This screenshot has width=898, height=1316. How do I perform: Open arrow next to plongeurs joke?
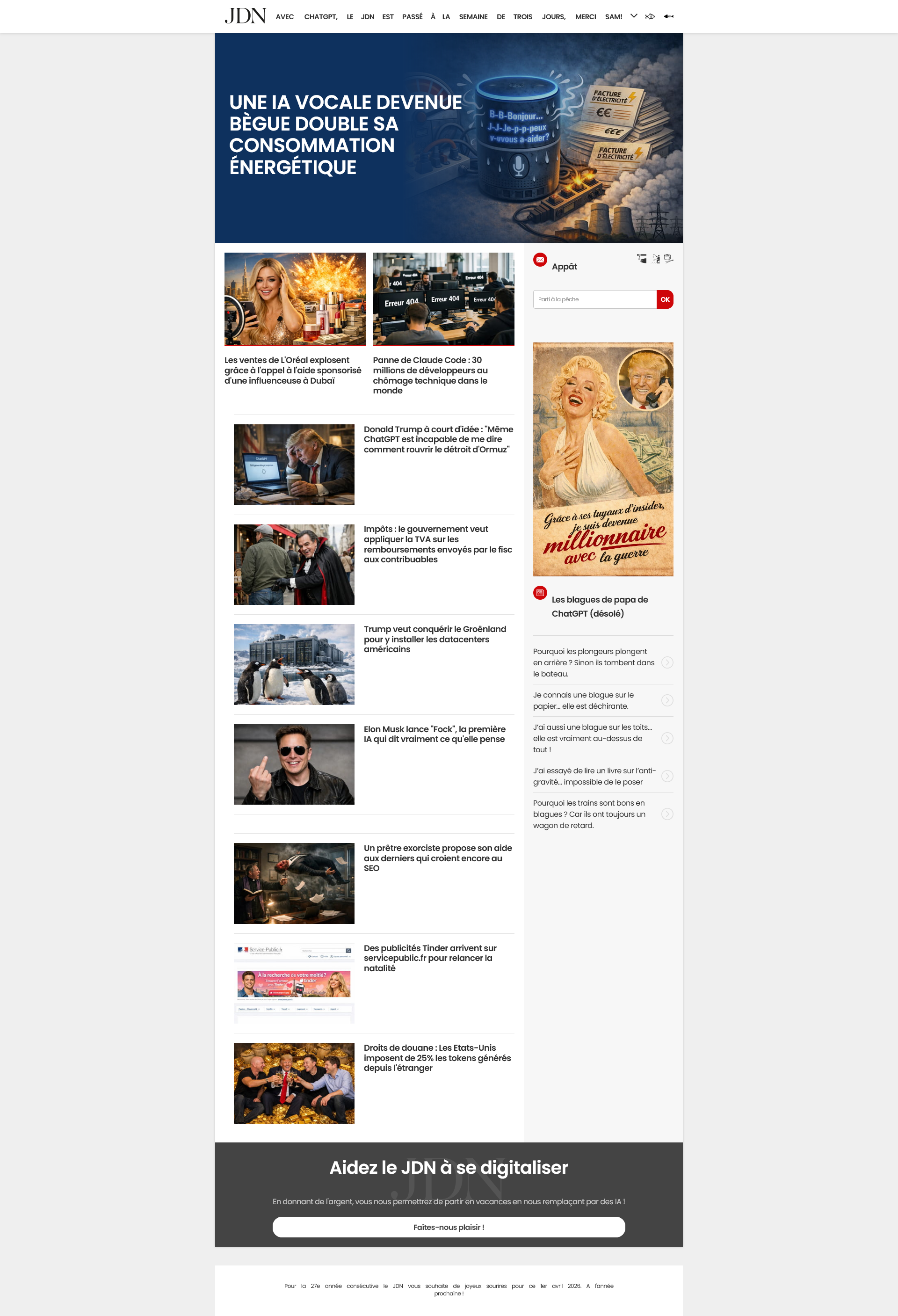pyautogui.click(x=667, y=662)
